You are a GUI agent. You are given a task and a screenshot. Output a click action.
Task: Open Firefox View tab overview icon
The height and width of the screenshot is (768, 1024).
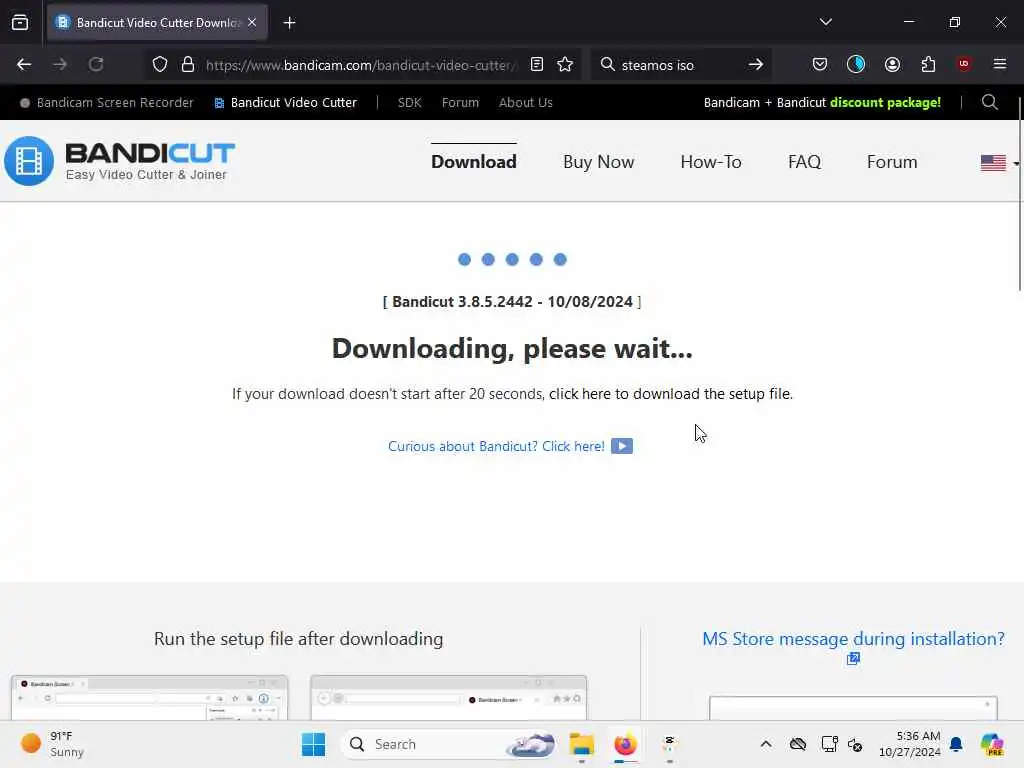[20, 22]
